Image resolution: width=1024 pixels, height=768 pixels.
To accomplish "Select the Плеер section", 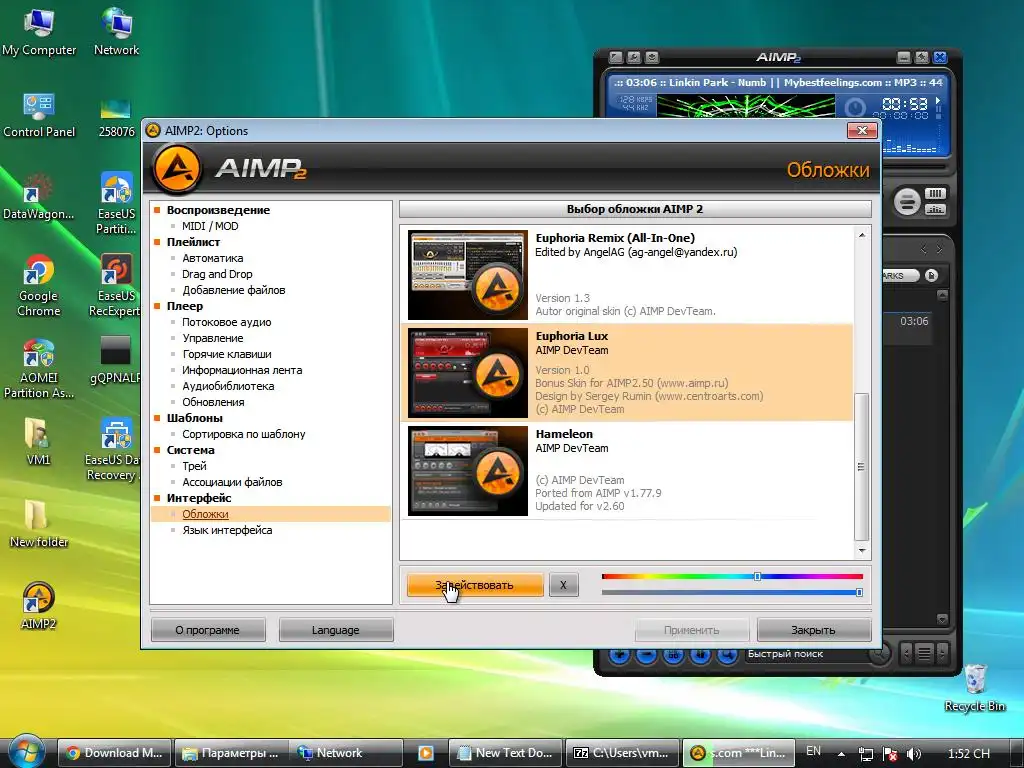I will tap(185, 306).
